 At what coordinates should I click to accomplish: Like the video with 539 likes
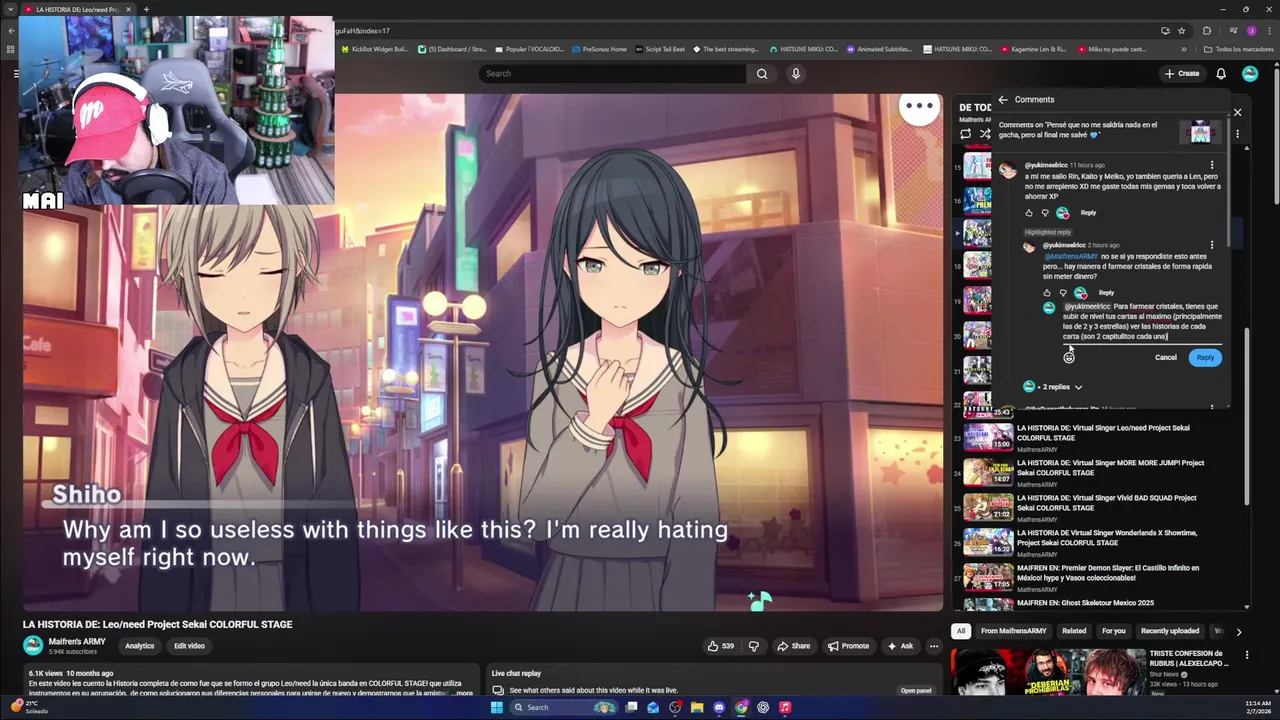[x=720, y=646]
